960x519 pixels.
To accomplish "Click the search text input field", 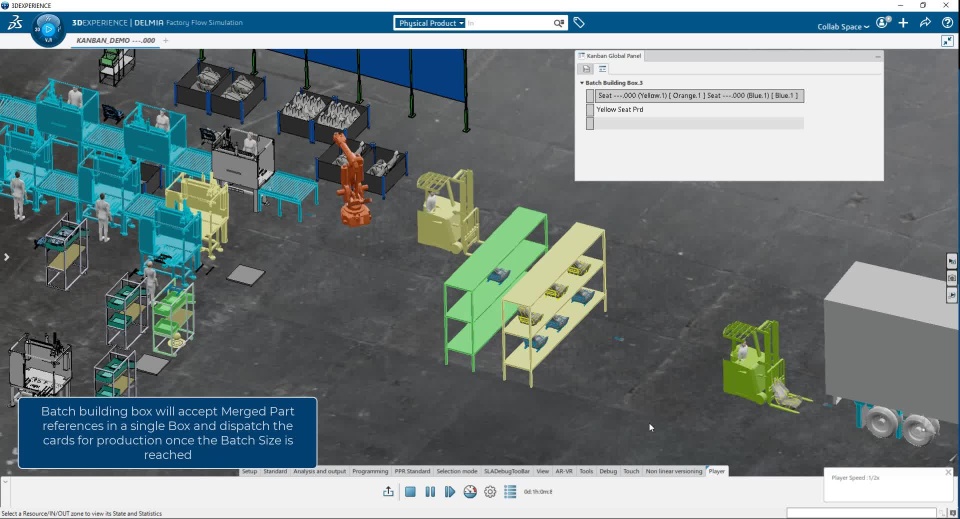I will tap(509, 23).
